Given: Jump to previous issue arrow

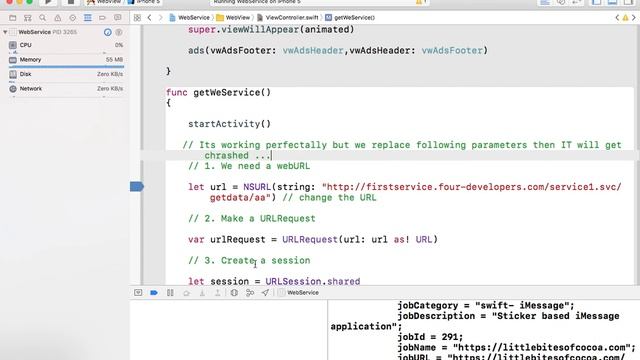Looking at the screenshot, I should 617,18.
